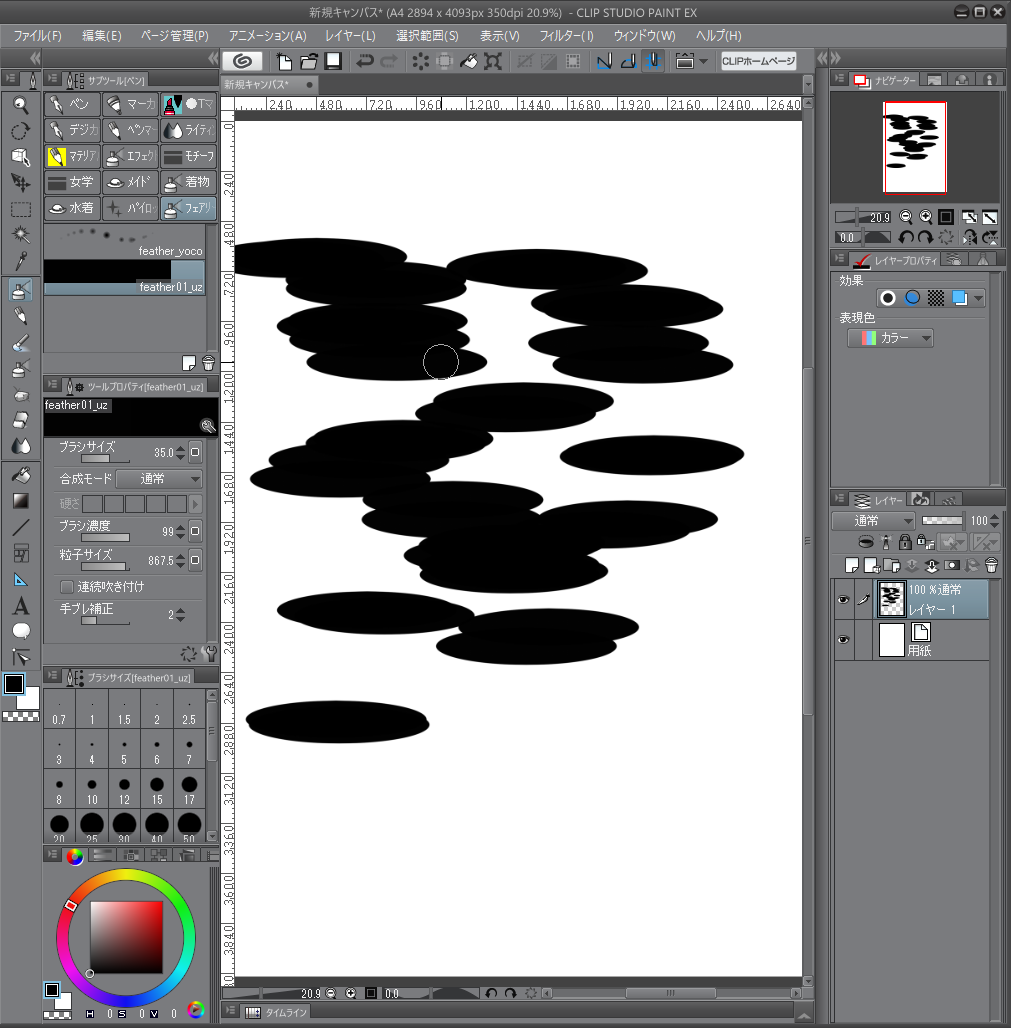The height and width of the screenshot is (1028, 1011).
Task: Select the Balloon tool
Action: pos(20,631)
